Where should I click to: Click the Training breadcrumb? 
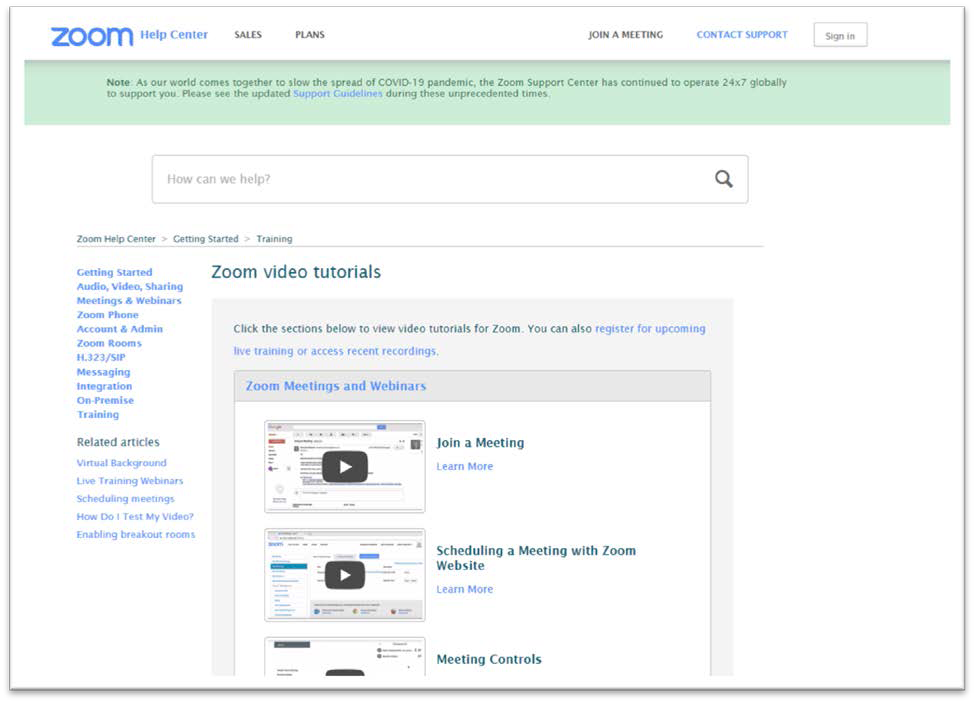click(274, 239)
